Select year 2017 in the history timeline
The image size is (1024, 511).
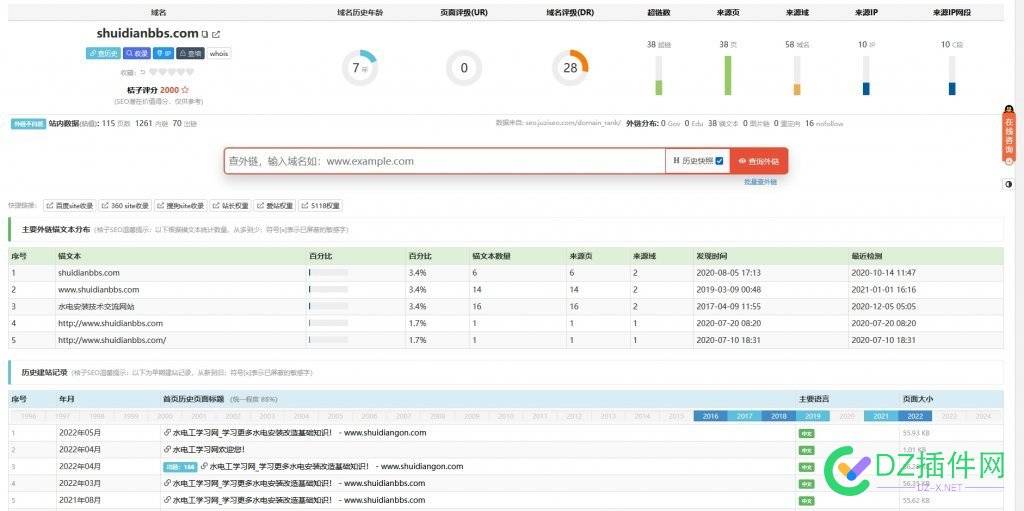[x=744, y=416]
